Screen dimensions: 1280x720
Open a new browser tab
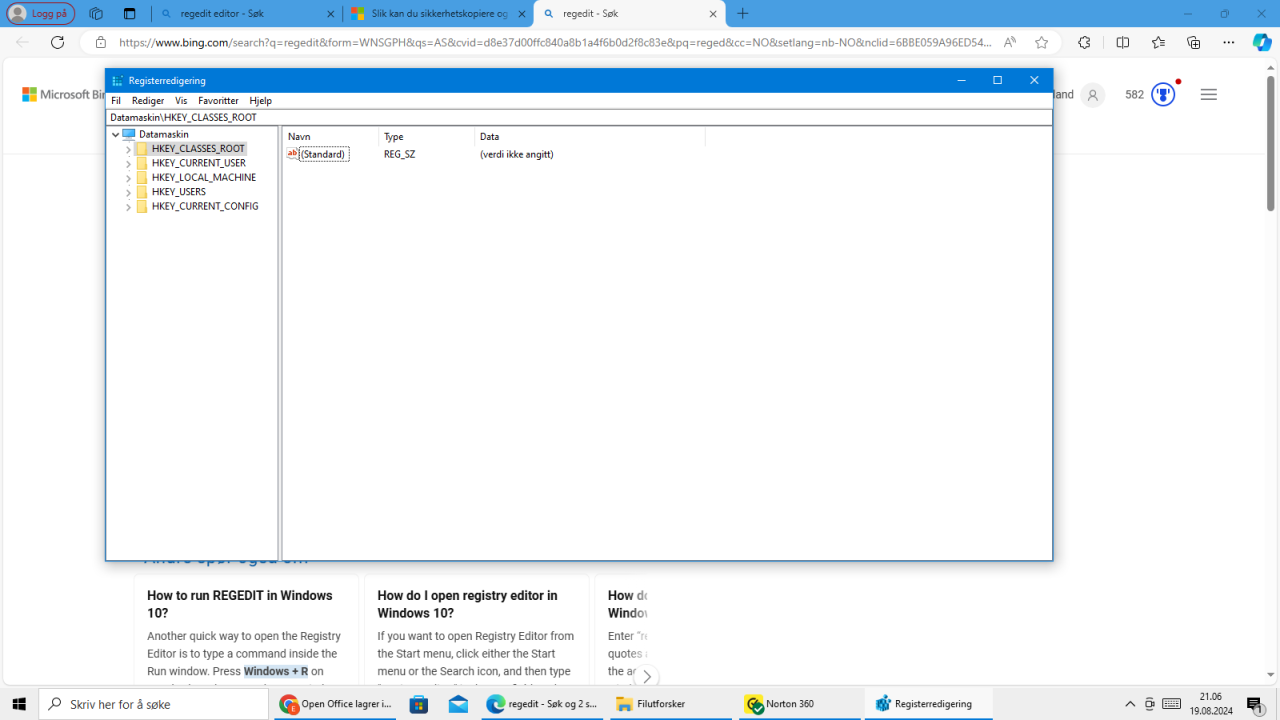(x=742, y=14)
